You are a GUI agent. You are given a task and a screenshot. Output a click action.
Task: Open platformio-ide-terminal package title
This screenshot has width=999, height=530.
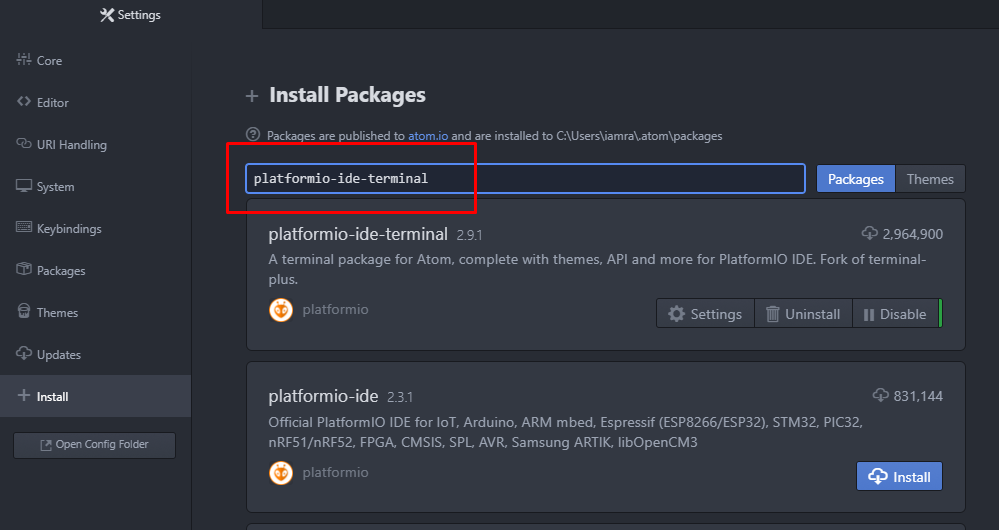coord(358,234)
